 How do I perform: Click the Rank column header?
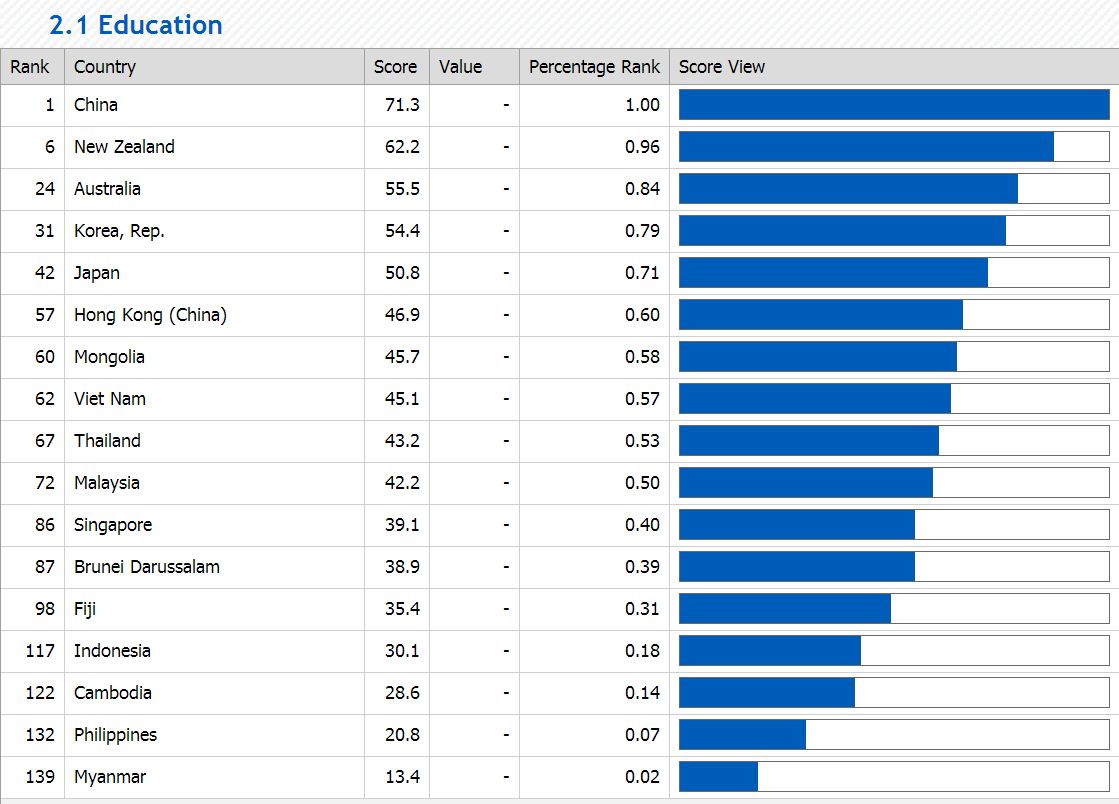32,67
